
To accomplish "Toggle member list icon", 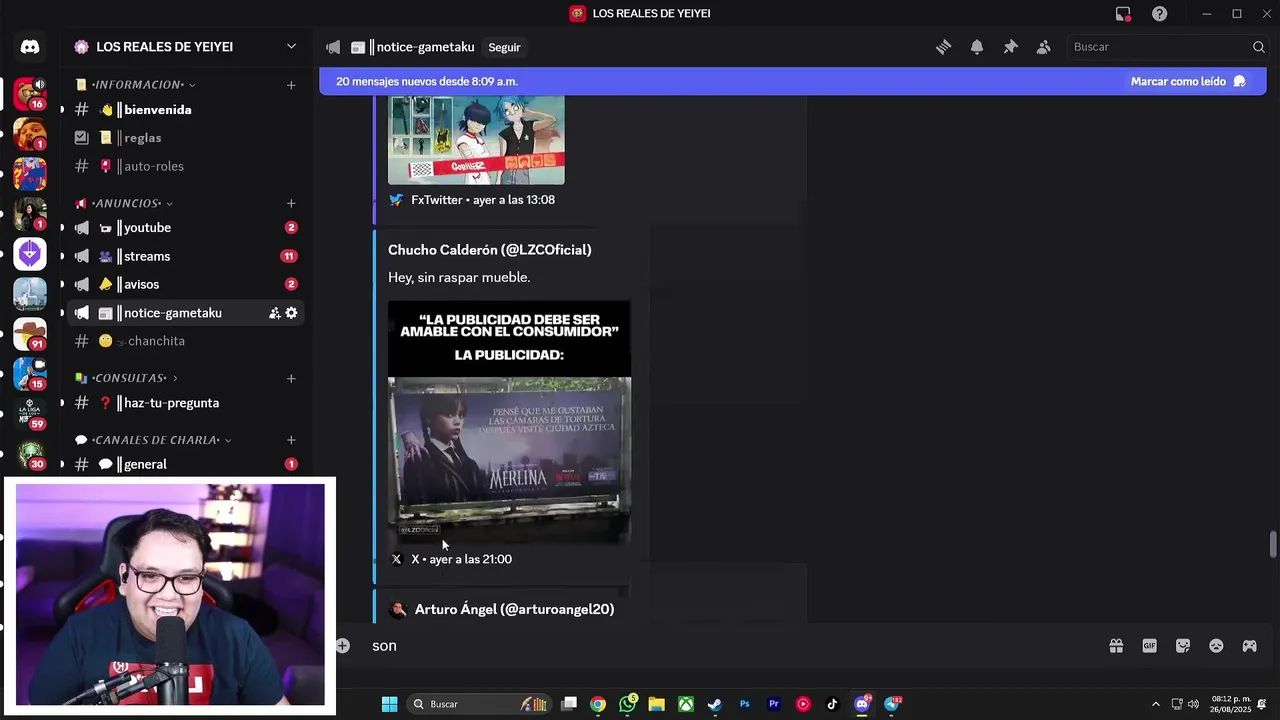I will (x=1043, y=47).
